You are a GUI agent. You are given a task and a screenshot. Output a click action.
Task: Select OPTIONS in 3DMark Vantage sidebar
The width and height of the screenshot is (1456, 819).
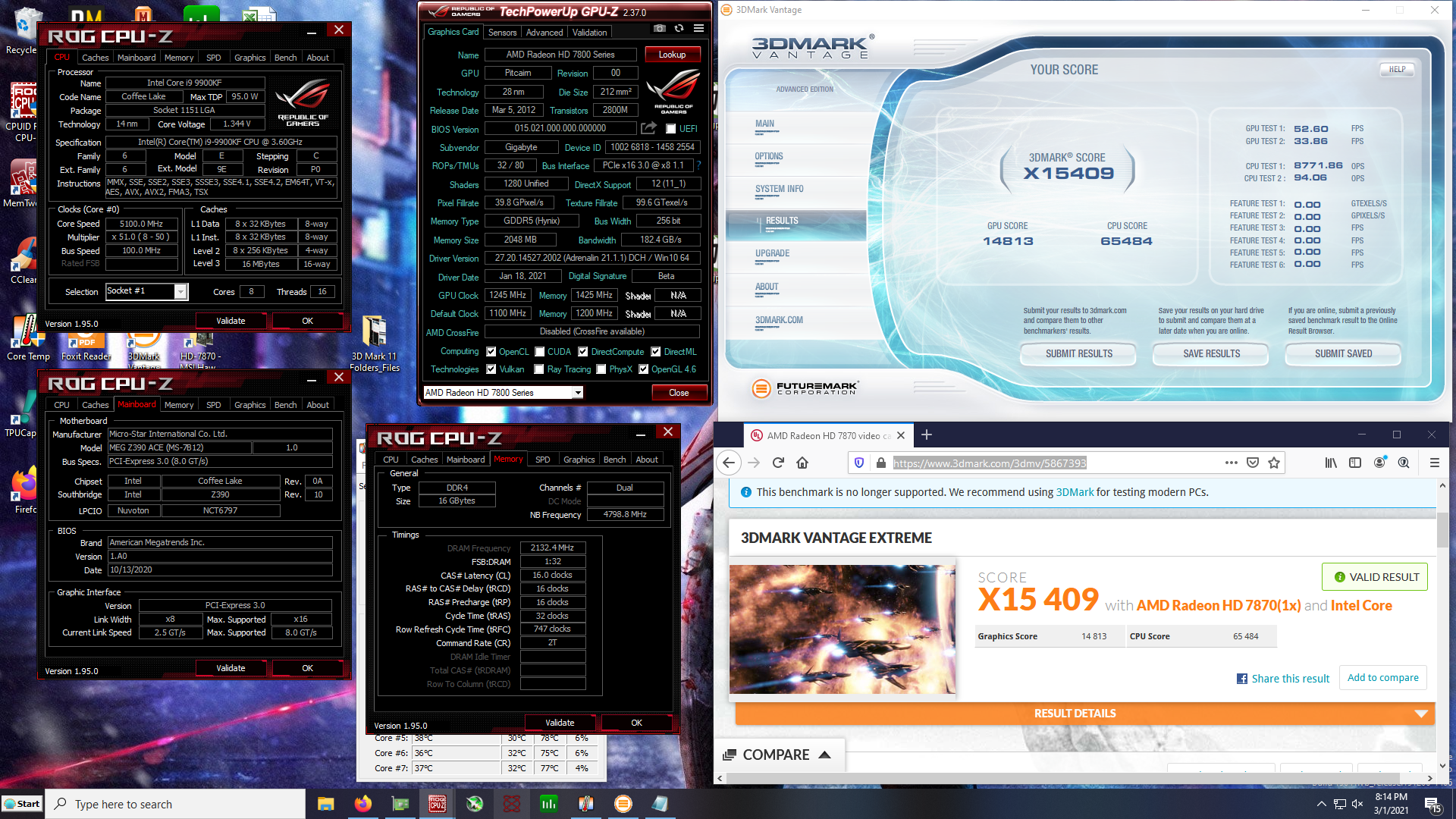[769, 157]
